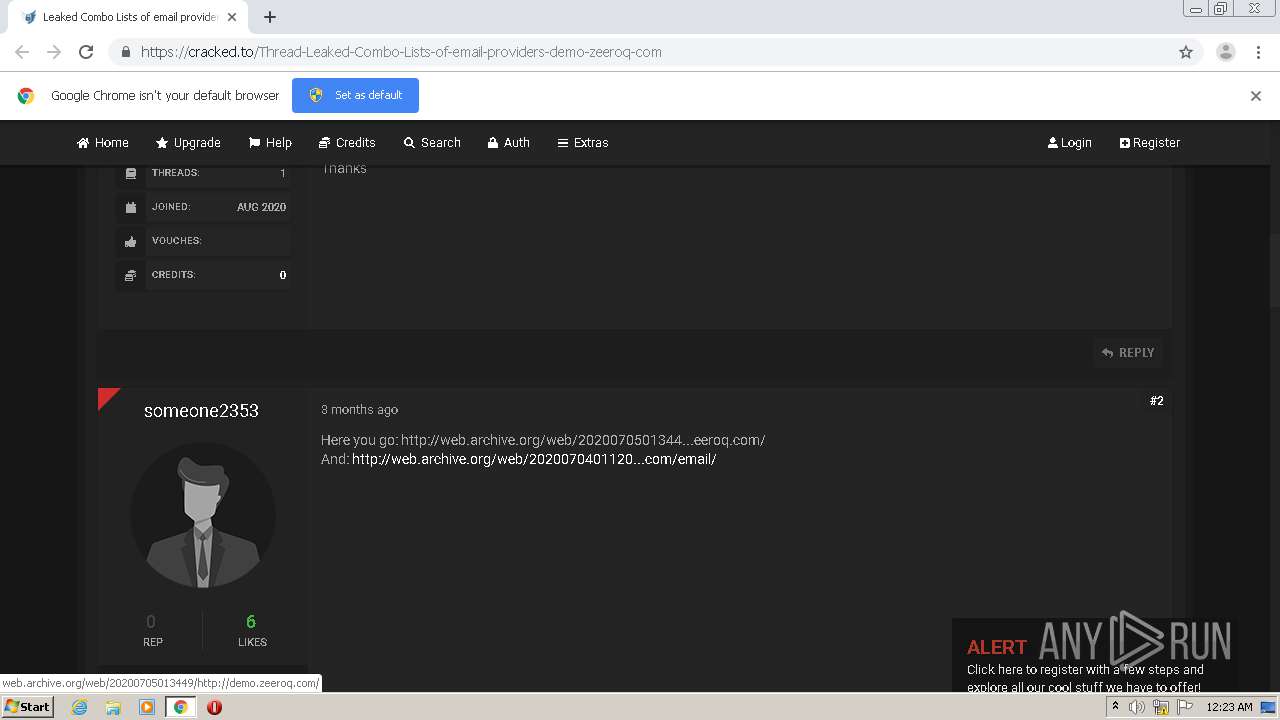Click someone2353 avatar image
Viewport: 1280px width, 720px height.
(x=203, y=516)
